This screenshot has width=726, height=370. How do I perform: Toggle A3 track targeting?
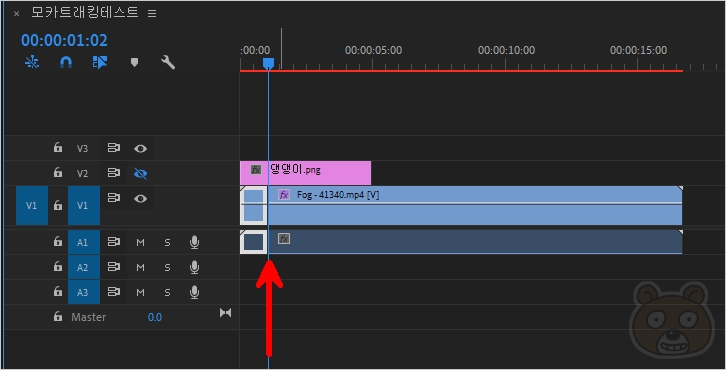84,292
